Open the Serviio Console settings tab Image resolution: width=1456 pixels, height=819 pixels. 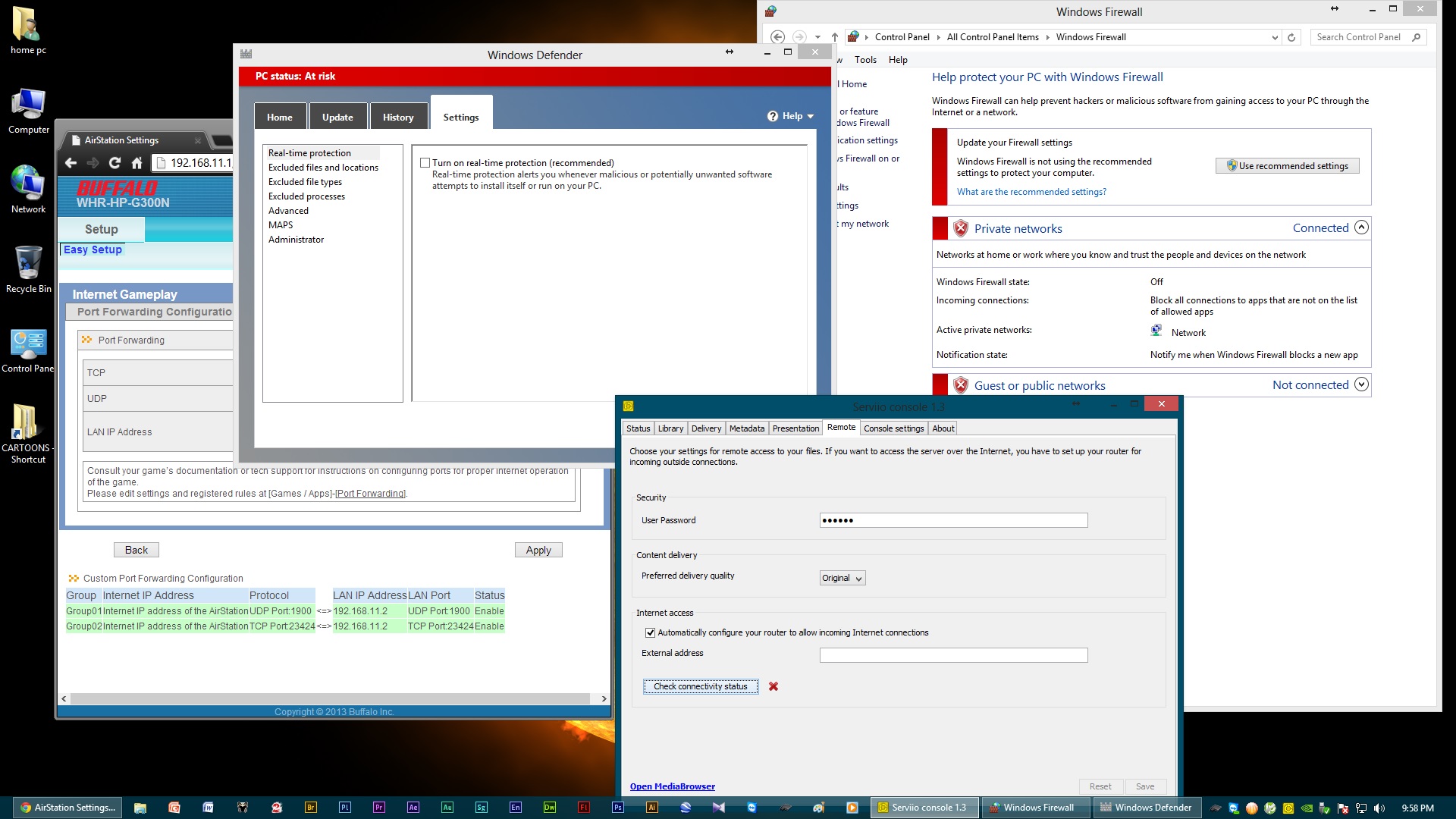(x=893, y=428)
